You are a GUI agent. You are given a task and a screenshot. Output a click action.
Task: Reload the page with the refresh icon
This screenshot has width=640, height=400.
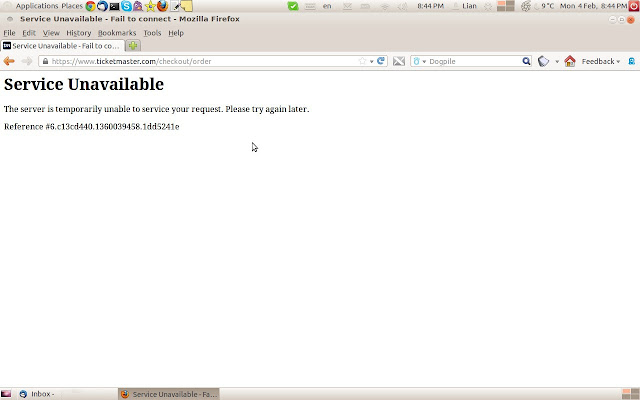[x=381, y=61]
